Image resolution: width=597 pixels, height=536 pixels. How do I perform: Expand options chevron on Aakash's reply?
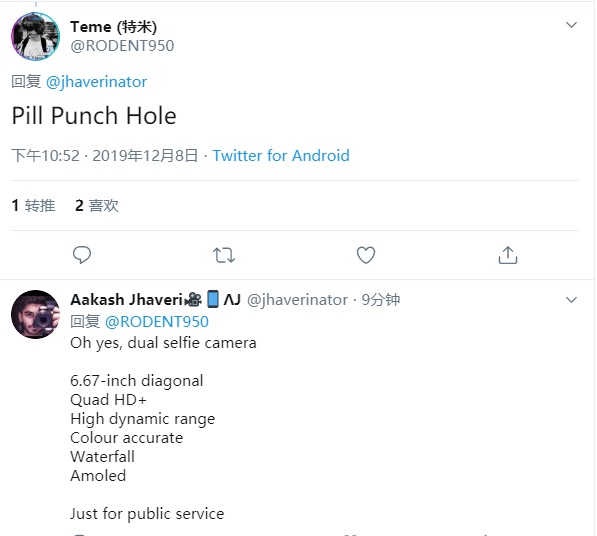coord(571,300)
